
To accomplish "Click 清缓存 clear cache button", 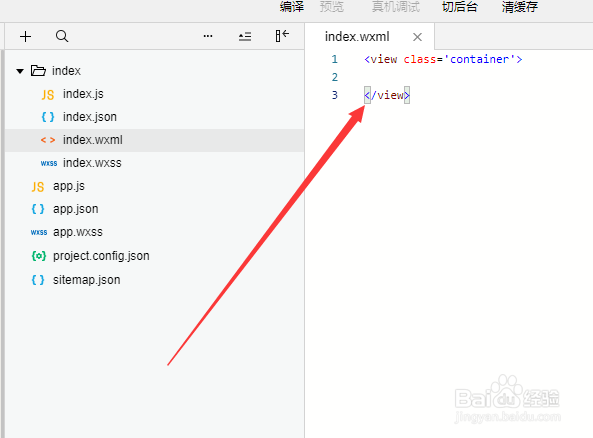I will [x=520, y=7].
